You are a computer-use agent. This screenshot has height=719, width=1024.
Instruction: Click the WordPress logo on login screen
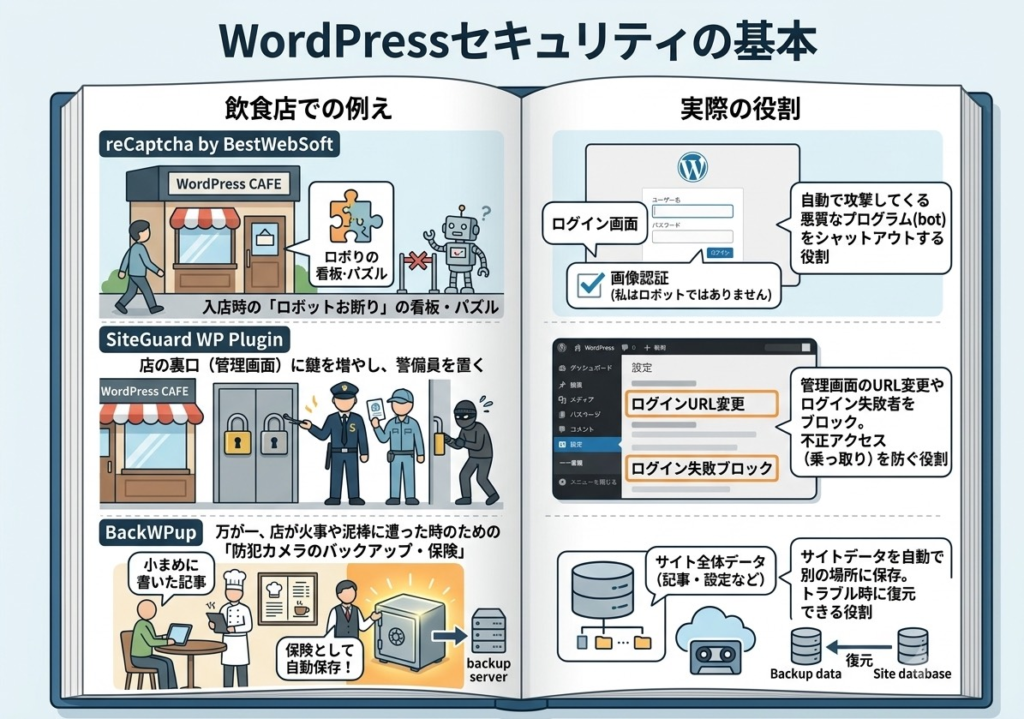693,167
